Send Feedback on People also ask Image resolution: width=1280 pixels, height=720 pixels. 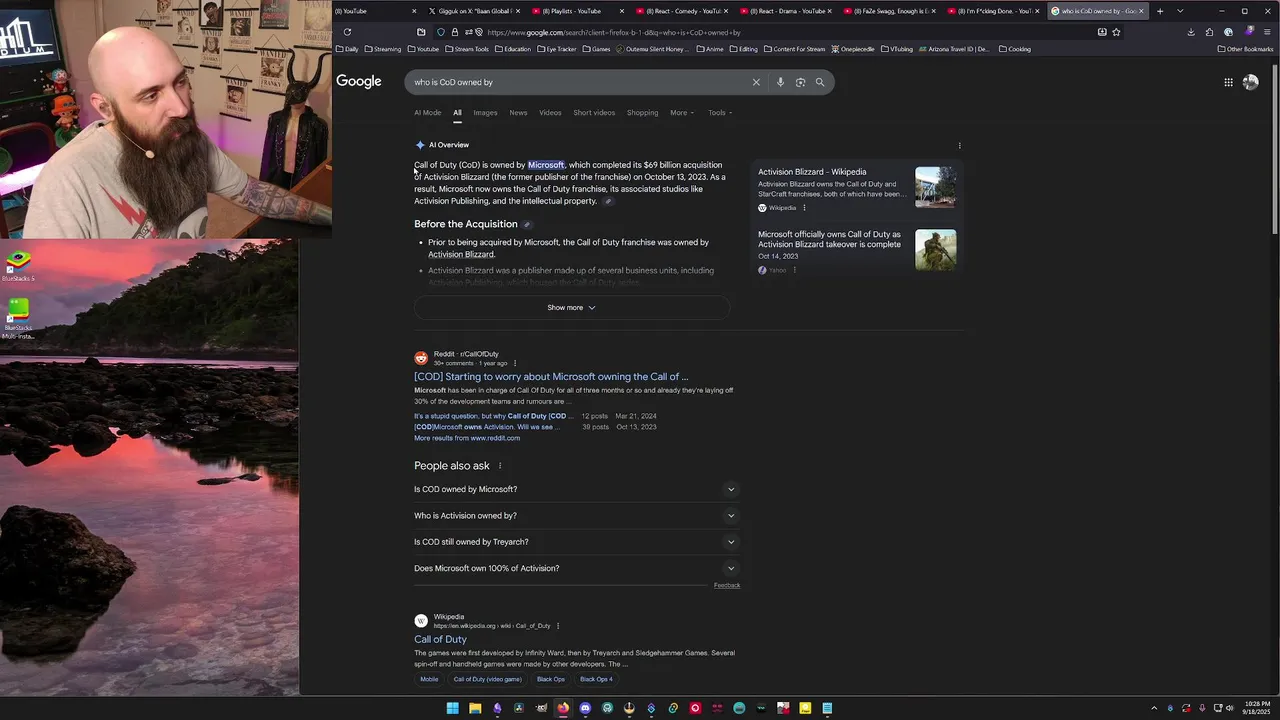(727, 586)
